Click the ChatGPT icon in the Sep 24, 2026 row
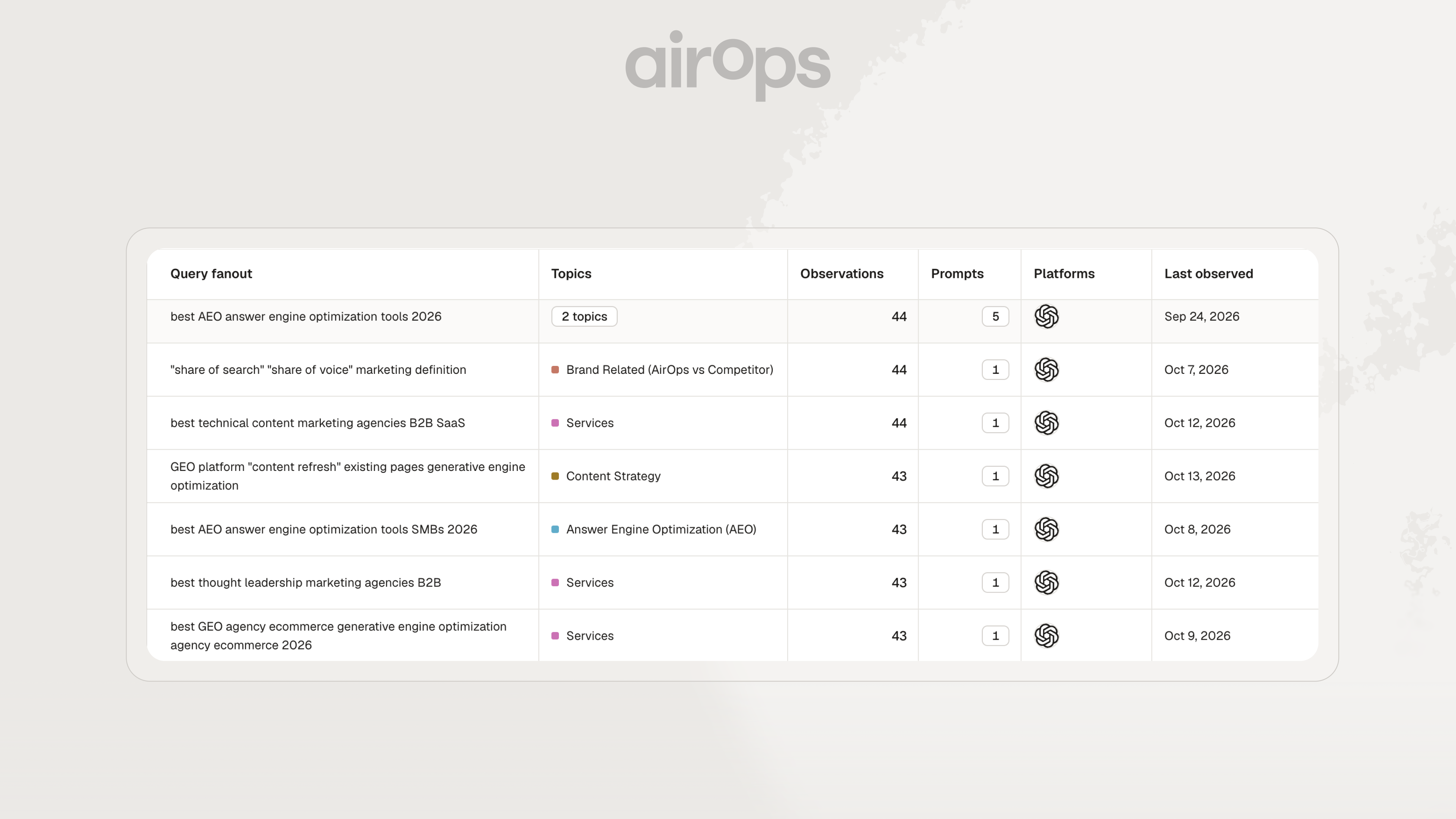1456x819 pixels. [1046, 317]
